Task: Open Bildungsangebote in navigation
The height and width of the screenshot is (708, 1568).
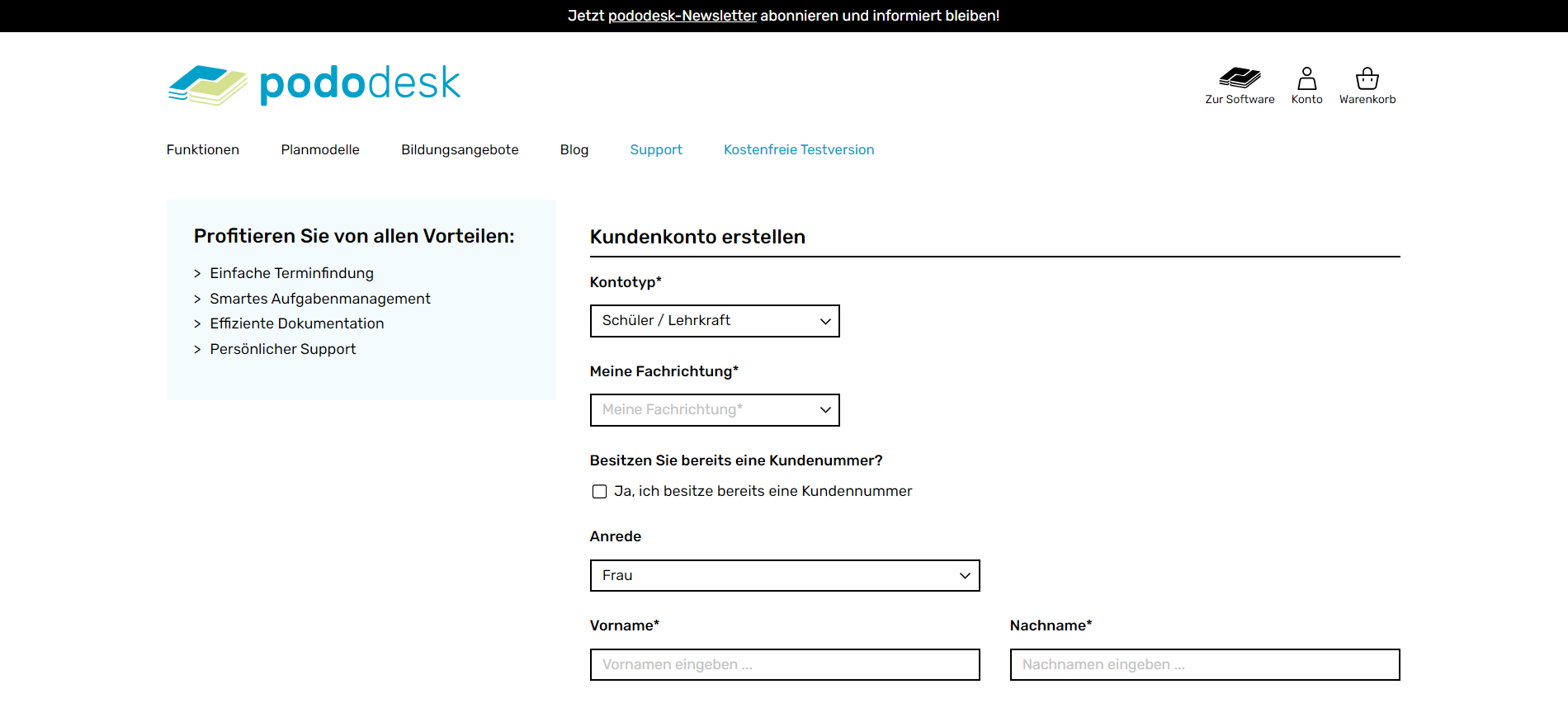Action: [x=460, y=149]
